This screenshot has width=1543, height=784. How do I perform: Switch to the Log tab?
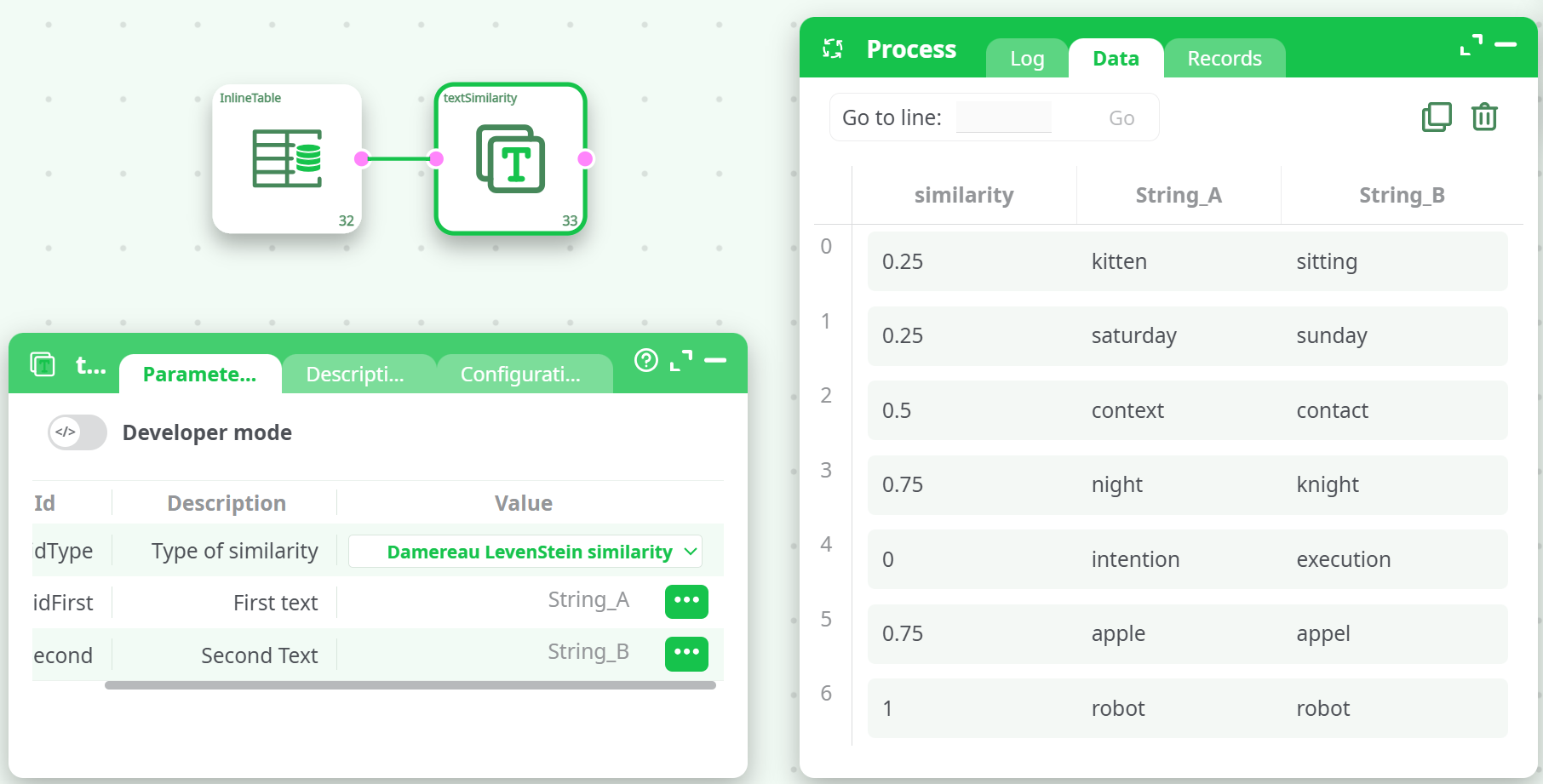point(1027,59)
